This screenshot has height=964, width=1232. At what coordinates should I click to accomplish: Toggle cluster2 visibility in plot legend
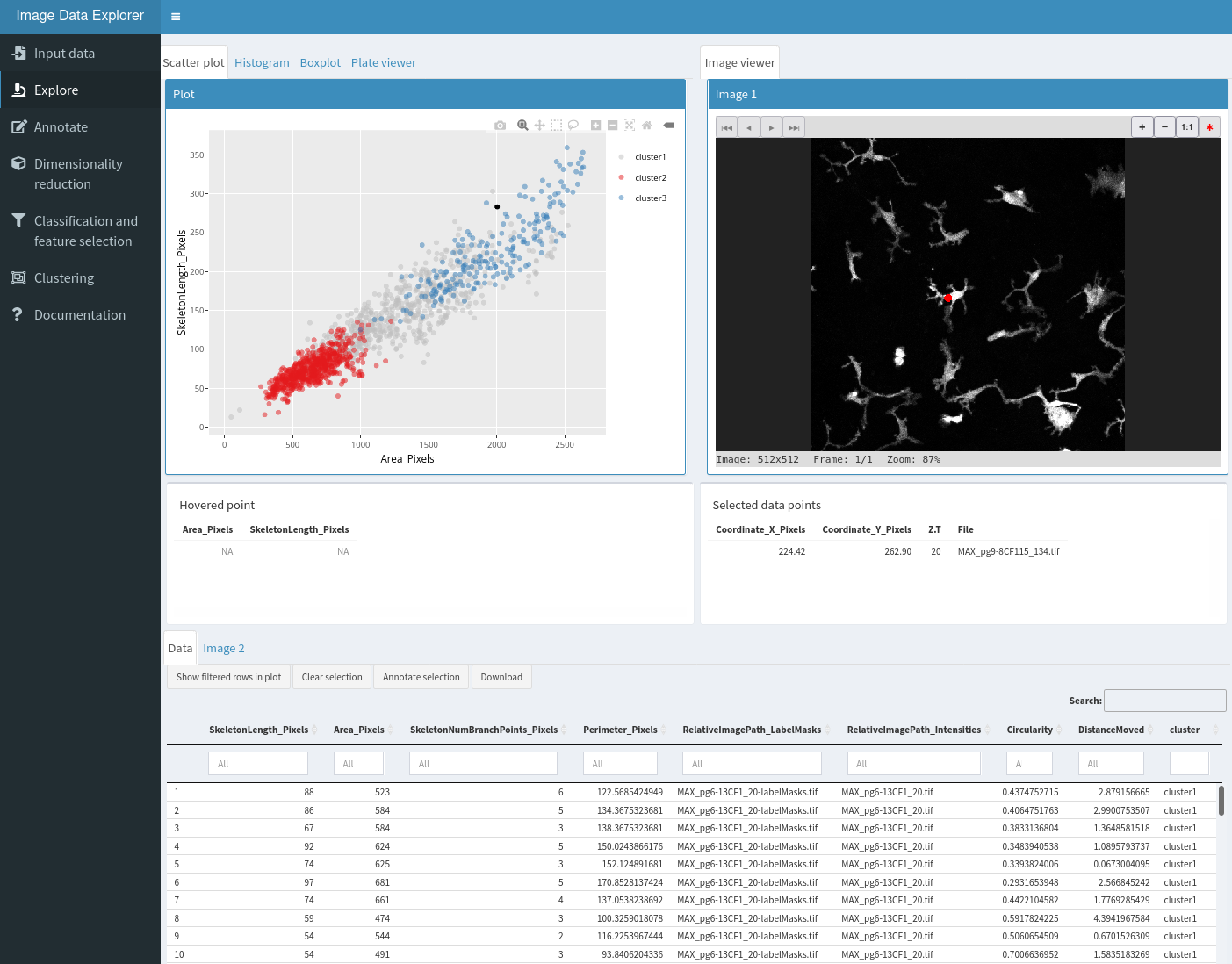click(x=650, y=178)
